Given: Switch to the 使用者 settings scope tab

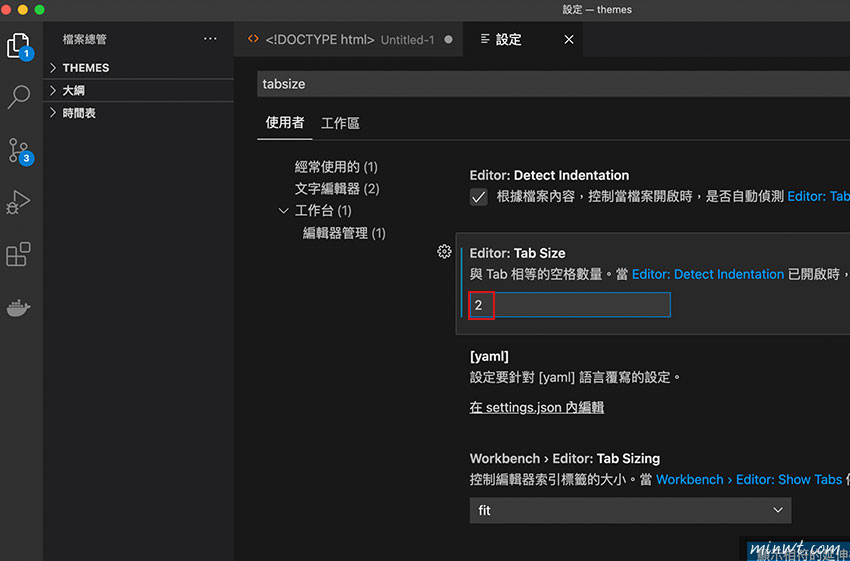Looking at the screenshot, I should tap(285, 123).
